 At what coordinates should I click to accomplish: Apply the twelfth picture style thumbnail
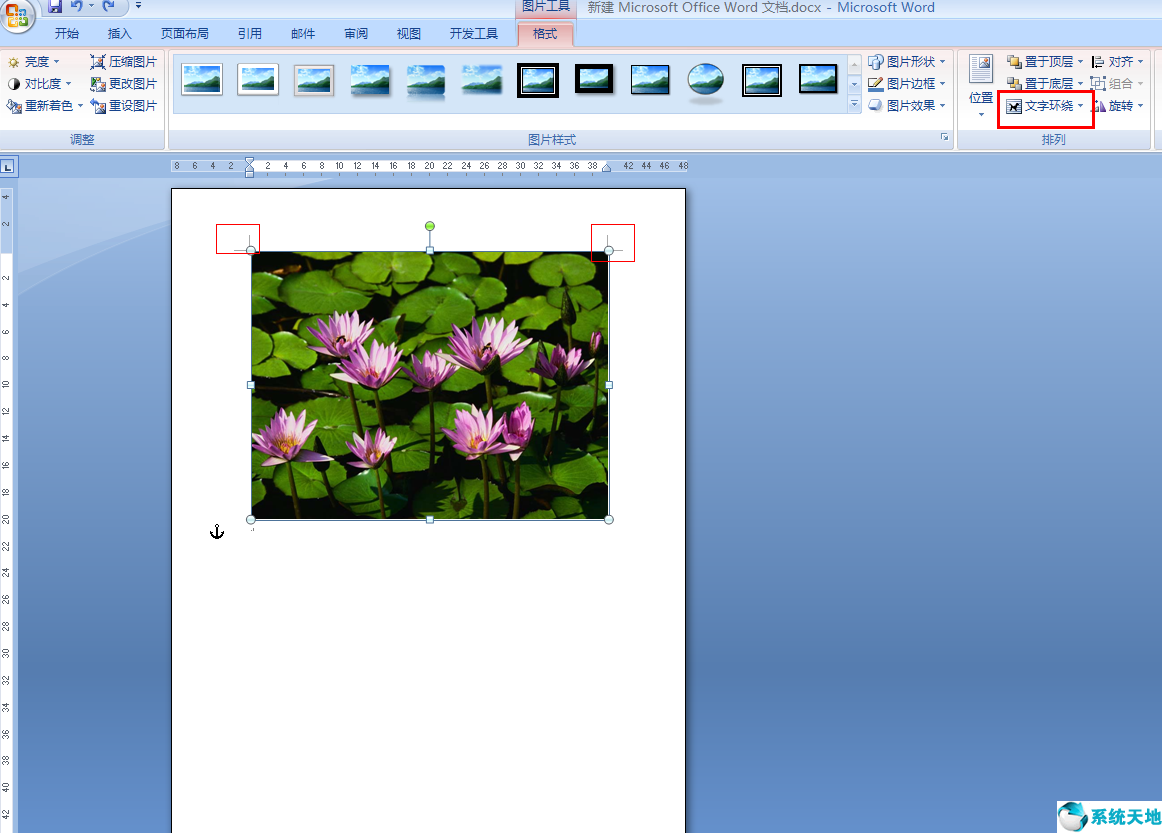pos(818,79)
